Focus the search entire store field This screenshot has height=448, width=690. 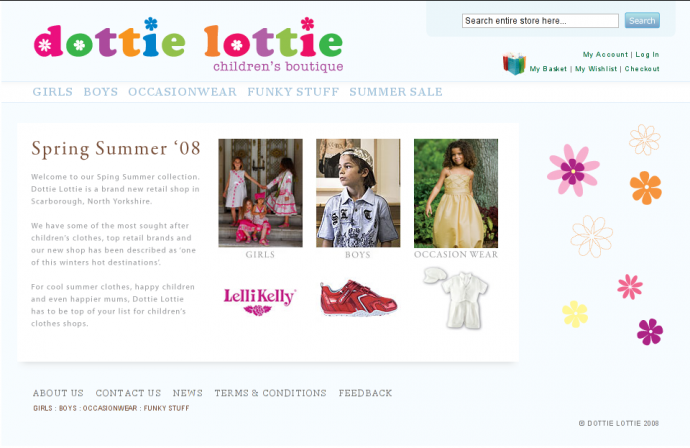(540, 21)
